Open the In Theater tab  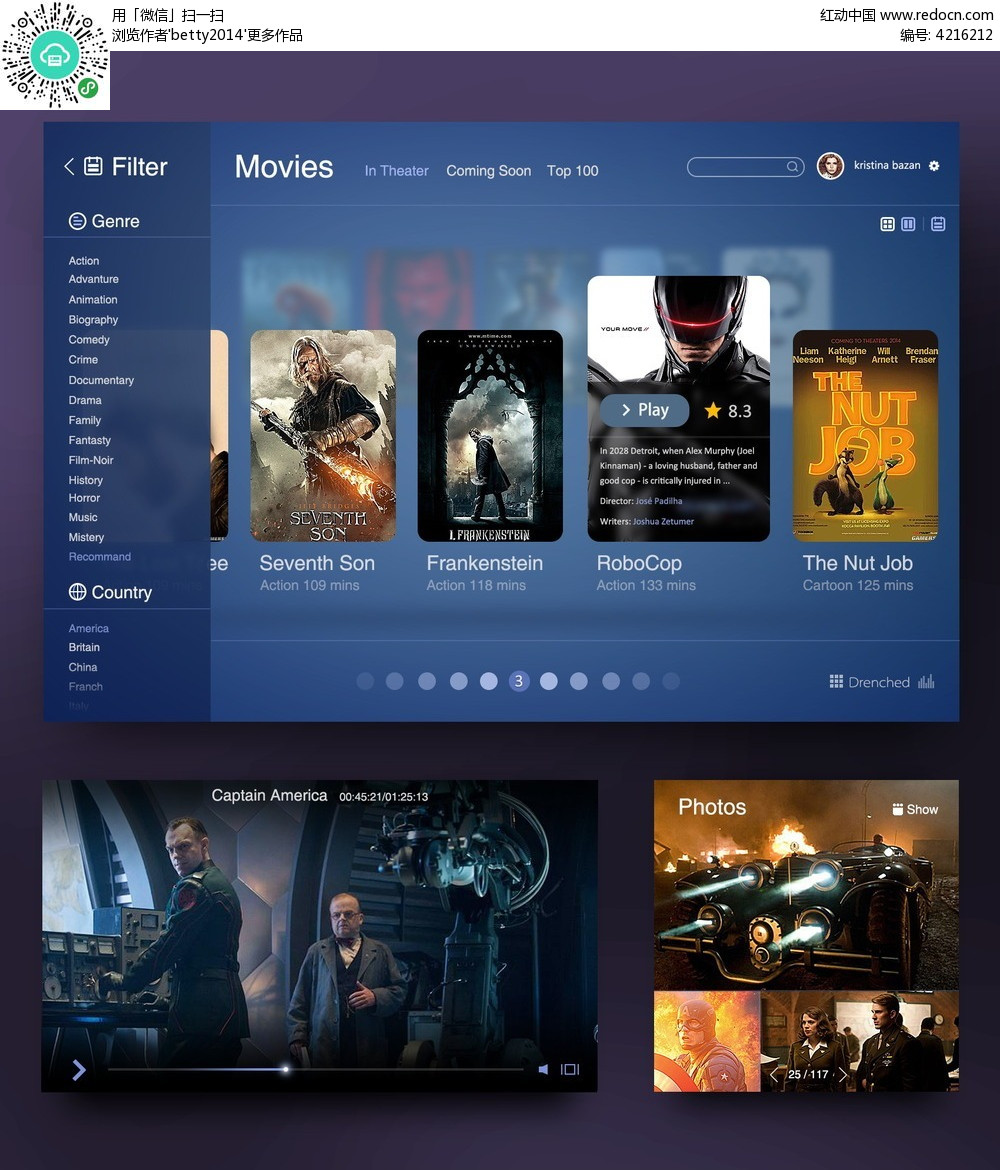pyautogui.click(x=396, y=171)
